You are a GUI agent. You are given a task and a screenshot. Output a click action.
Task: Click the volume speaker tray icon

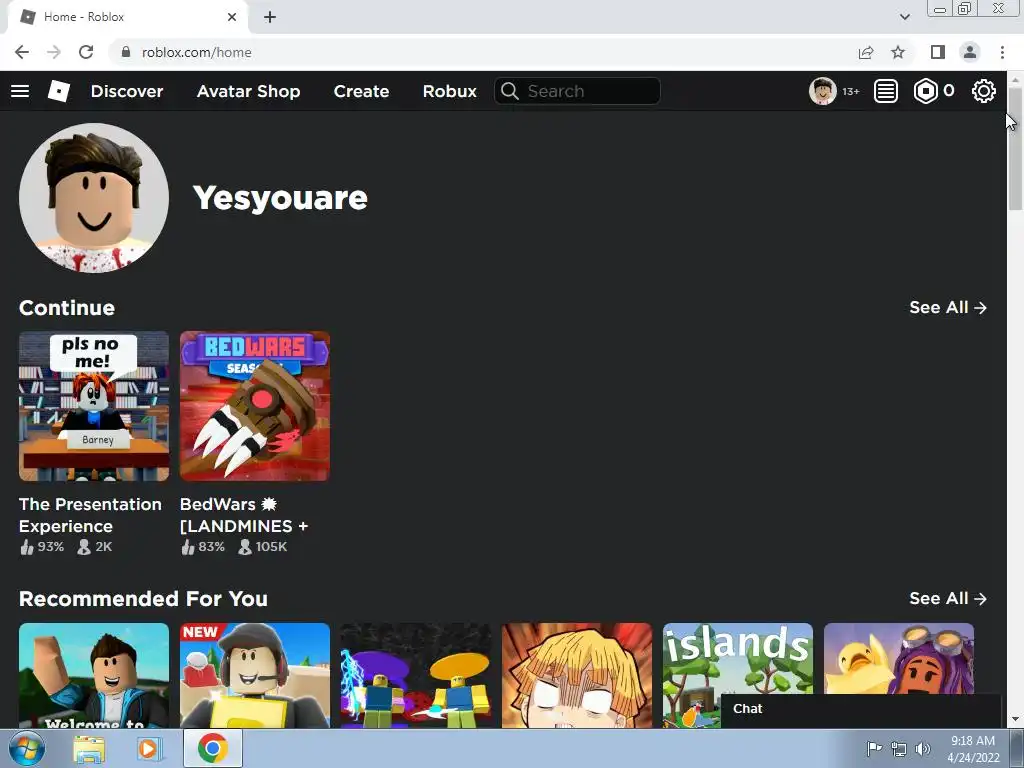point(923,749)
